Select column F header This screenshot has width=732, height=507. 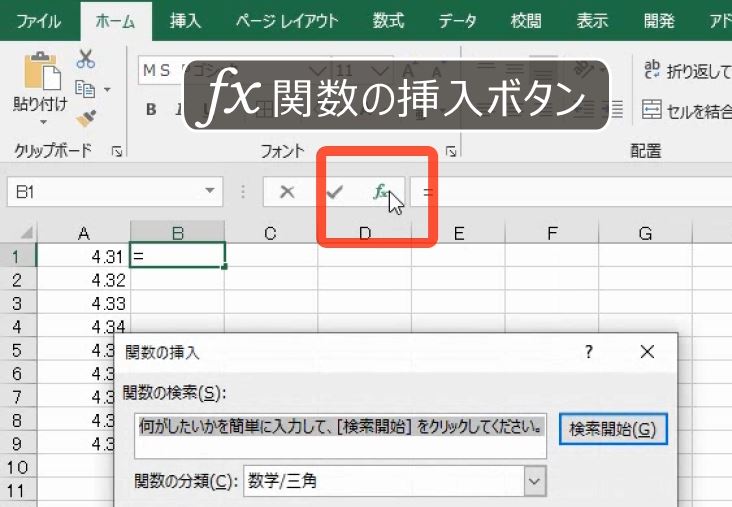pos(552,232)
